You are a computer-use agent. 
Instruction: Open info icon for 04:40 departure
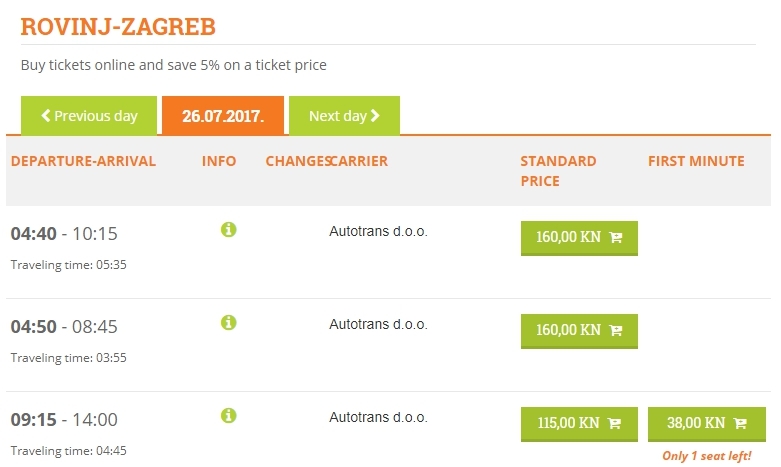[x=229, y=230]
